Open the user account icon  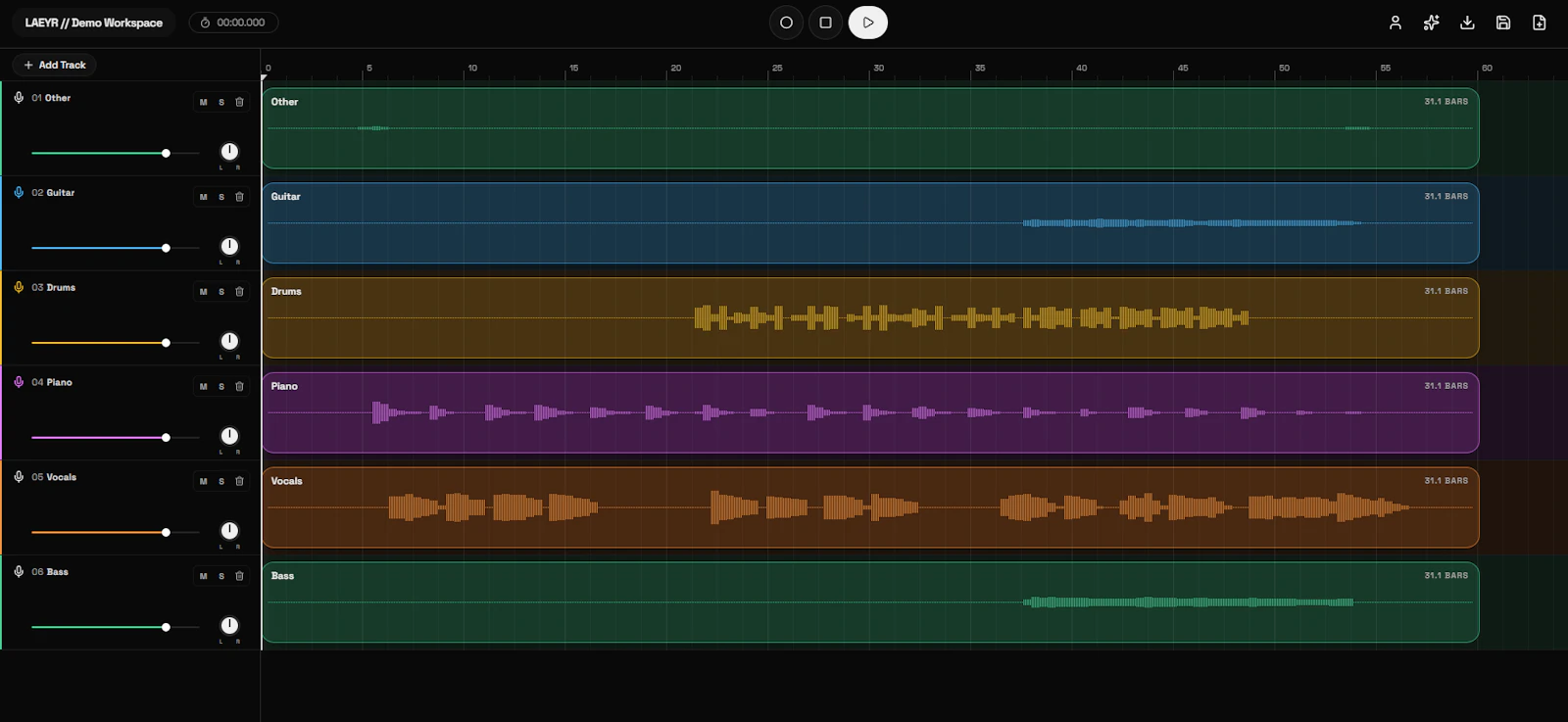[x=1395, y=23]
